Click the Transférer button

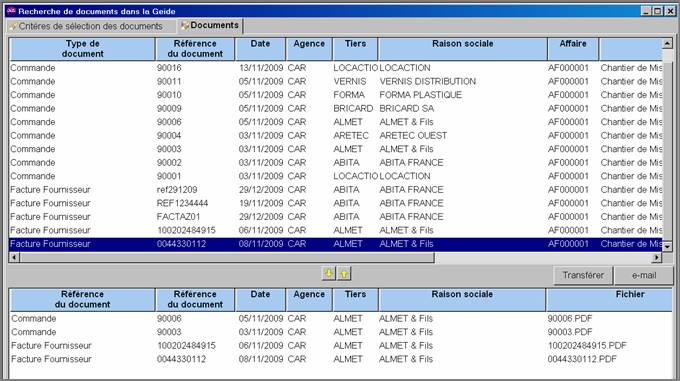[583, 275]
